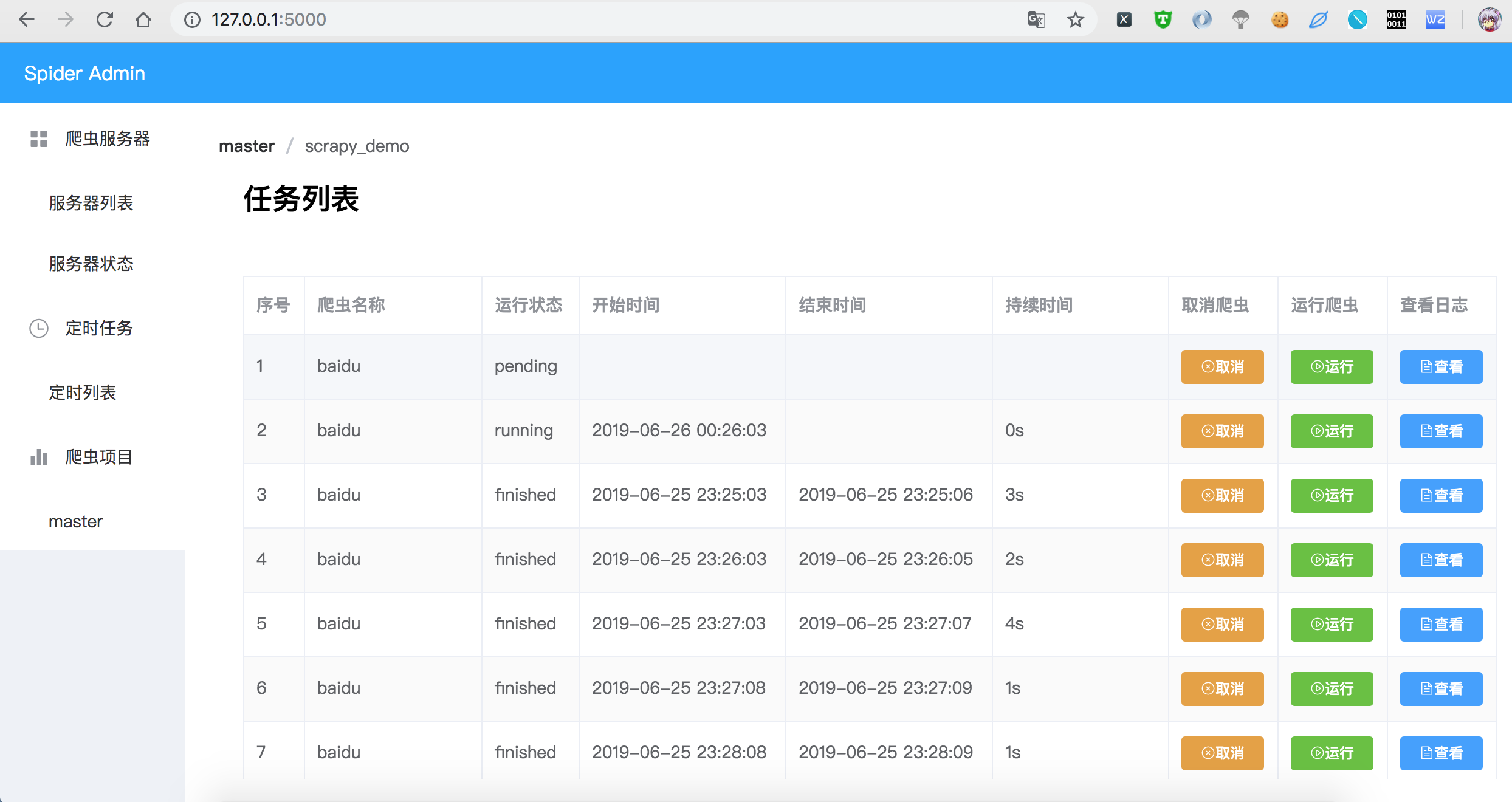Open Google Translate icon in address bar

pyautogui.click(x=1036, y=19)
